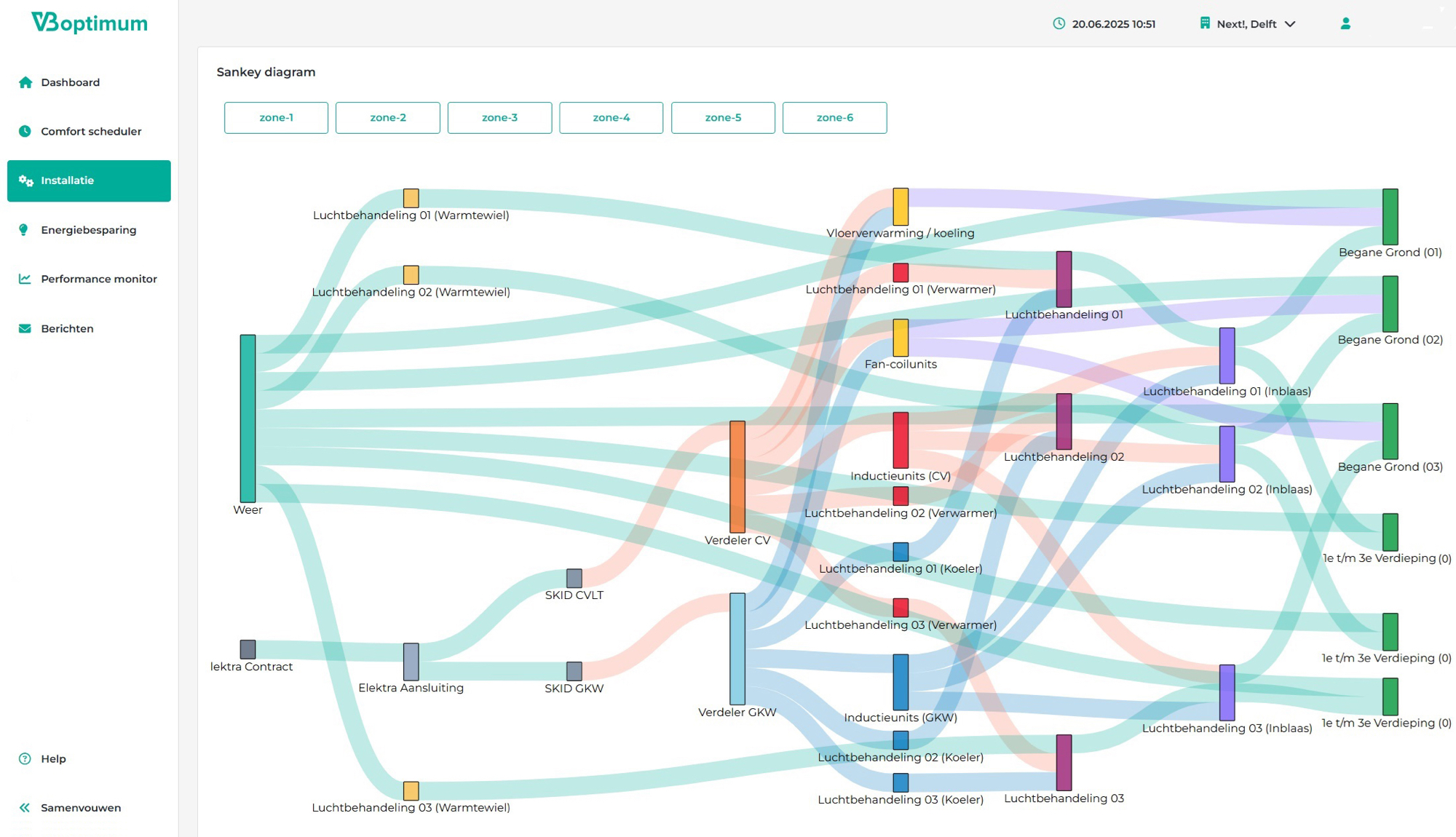The width and height of the screenshot is (1456, 837).
Task: Click the Energiebesparing lightbulb icon
Action: point(24,230)
